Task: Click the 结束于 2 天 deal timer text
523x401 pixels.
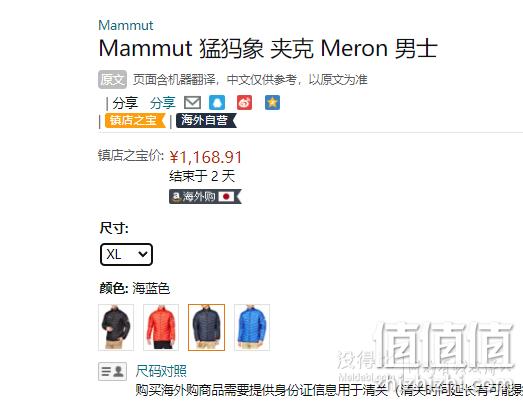Action: point(202,176)
